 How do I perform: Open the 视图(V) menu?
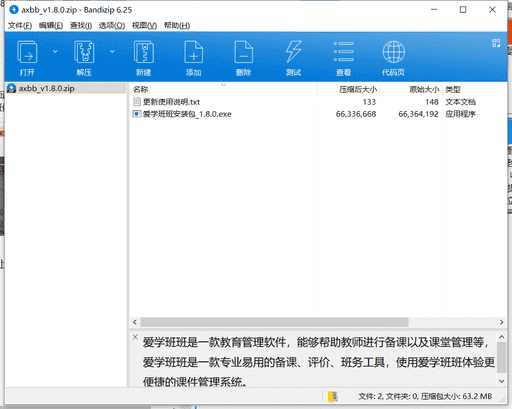click(x=144, y=26)
